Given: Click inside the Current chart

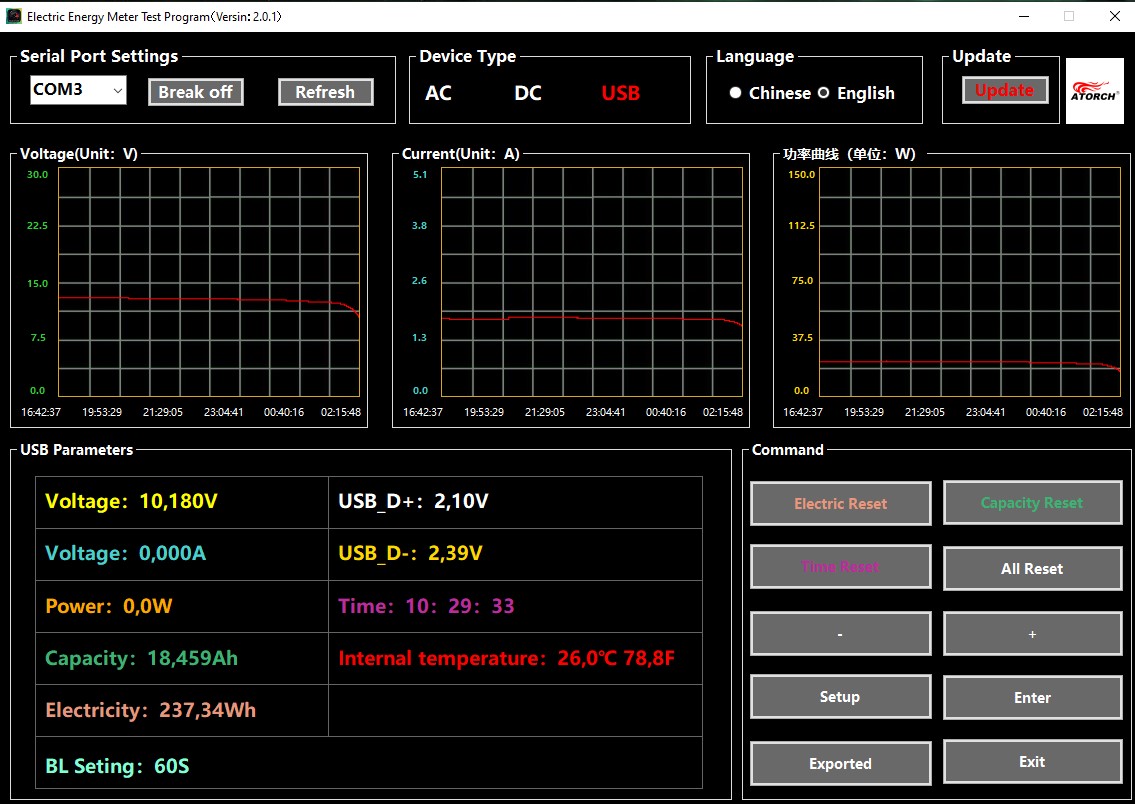Looking at the screenshot, I should pyautogui.click(x=591, y=282).
